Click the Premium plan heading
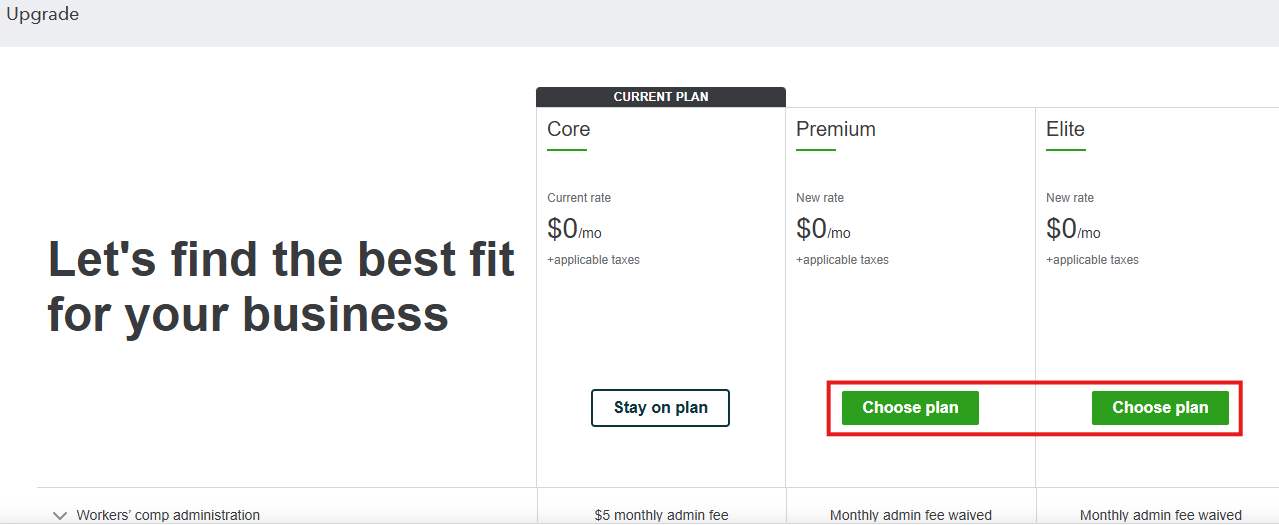This screenshot has height=525, width=1279. click(835, 129)
